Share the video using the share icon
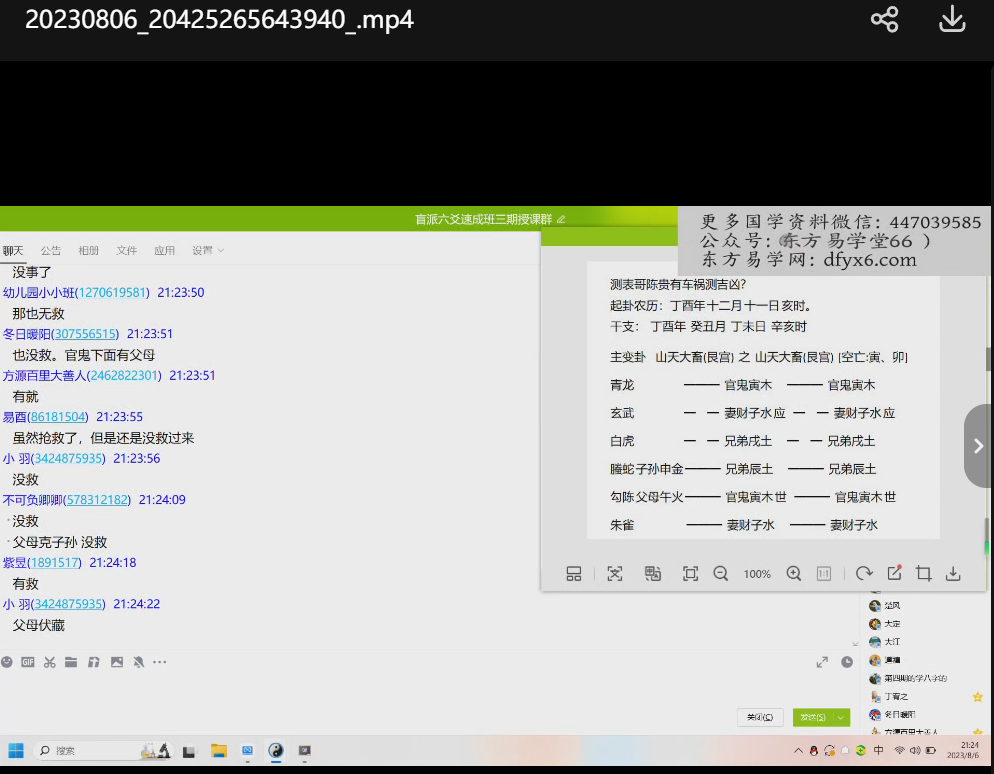The width and height of the screenshot is (994, 774). point(884,20)
